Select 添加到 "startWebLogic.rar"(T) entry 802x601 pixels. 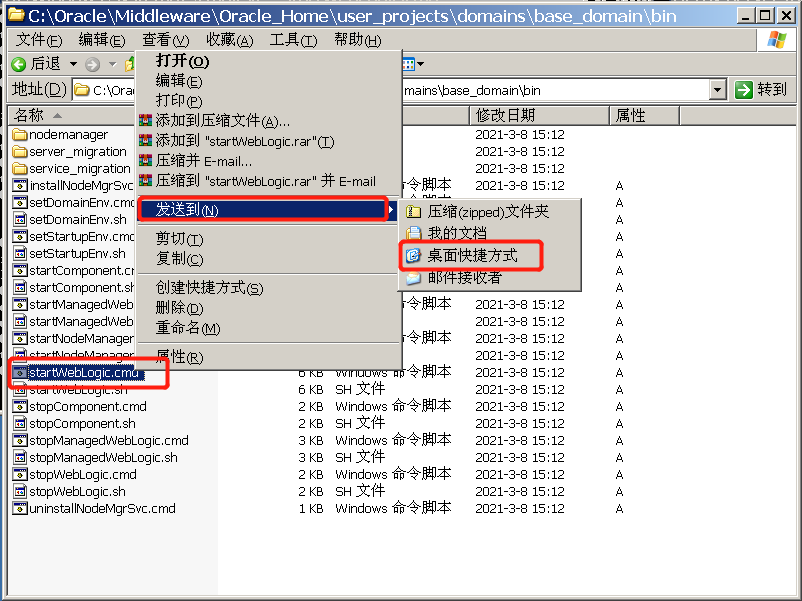click(x=269, y=141)
